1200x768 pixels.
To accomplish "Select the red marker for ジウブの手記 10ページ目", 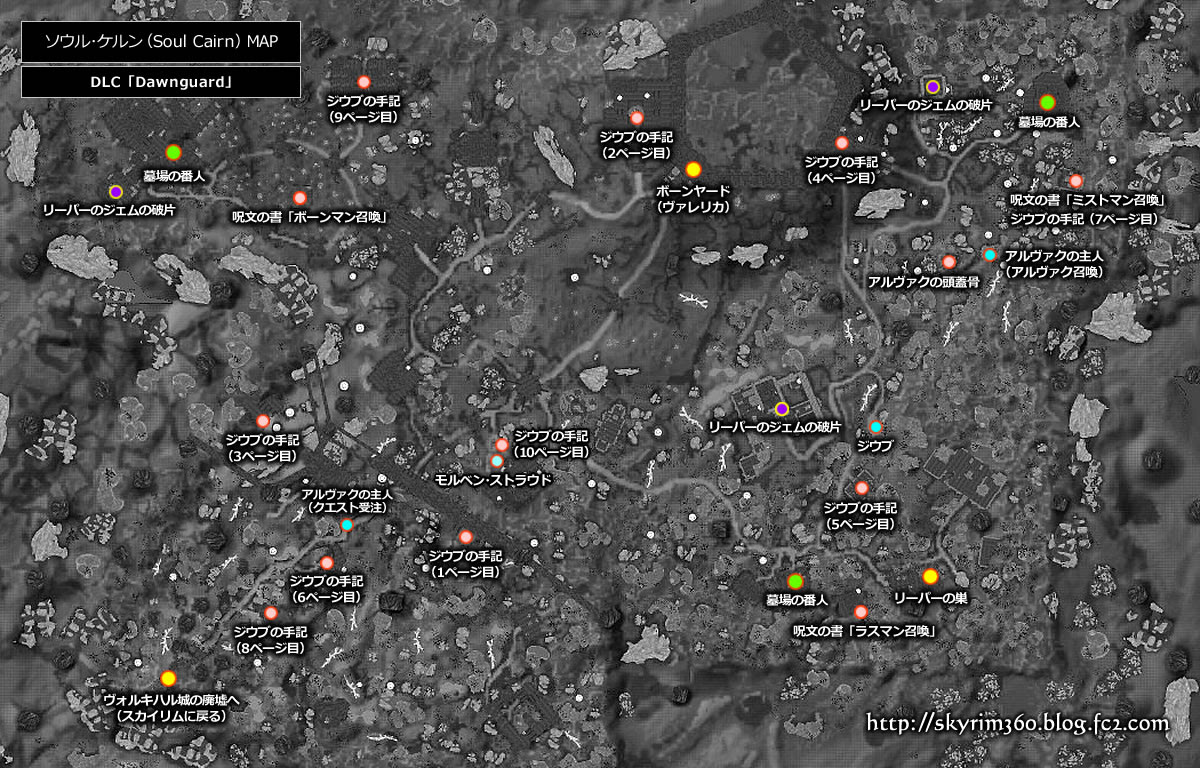I will click(502, 445).
